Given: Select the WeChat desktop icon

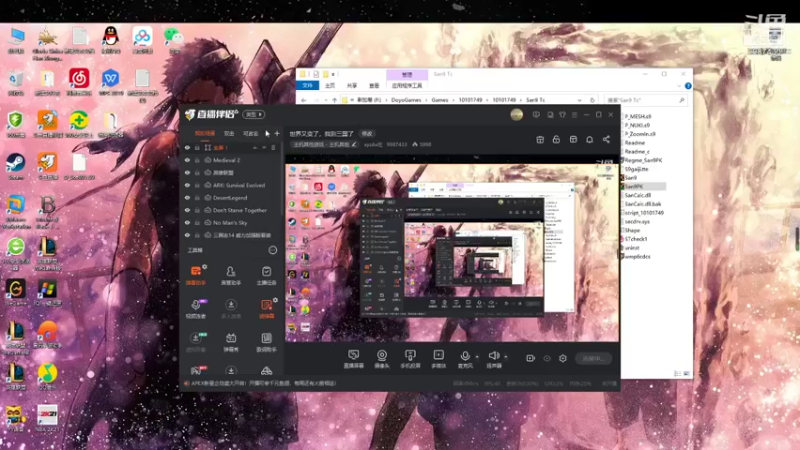Looking at the screenshot, I should 174,40.
